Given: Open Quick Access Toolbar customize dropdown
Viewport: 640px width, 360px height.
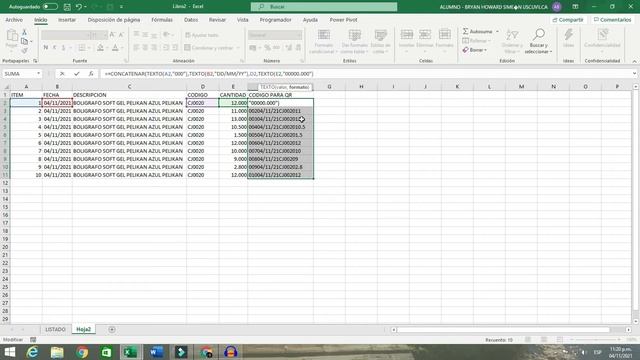Looking at the screenshot, I should point(122,7).
